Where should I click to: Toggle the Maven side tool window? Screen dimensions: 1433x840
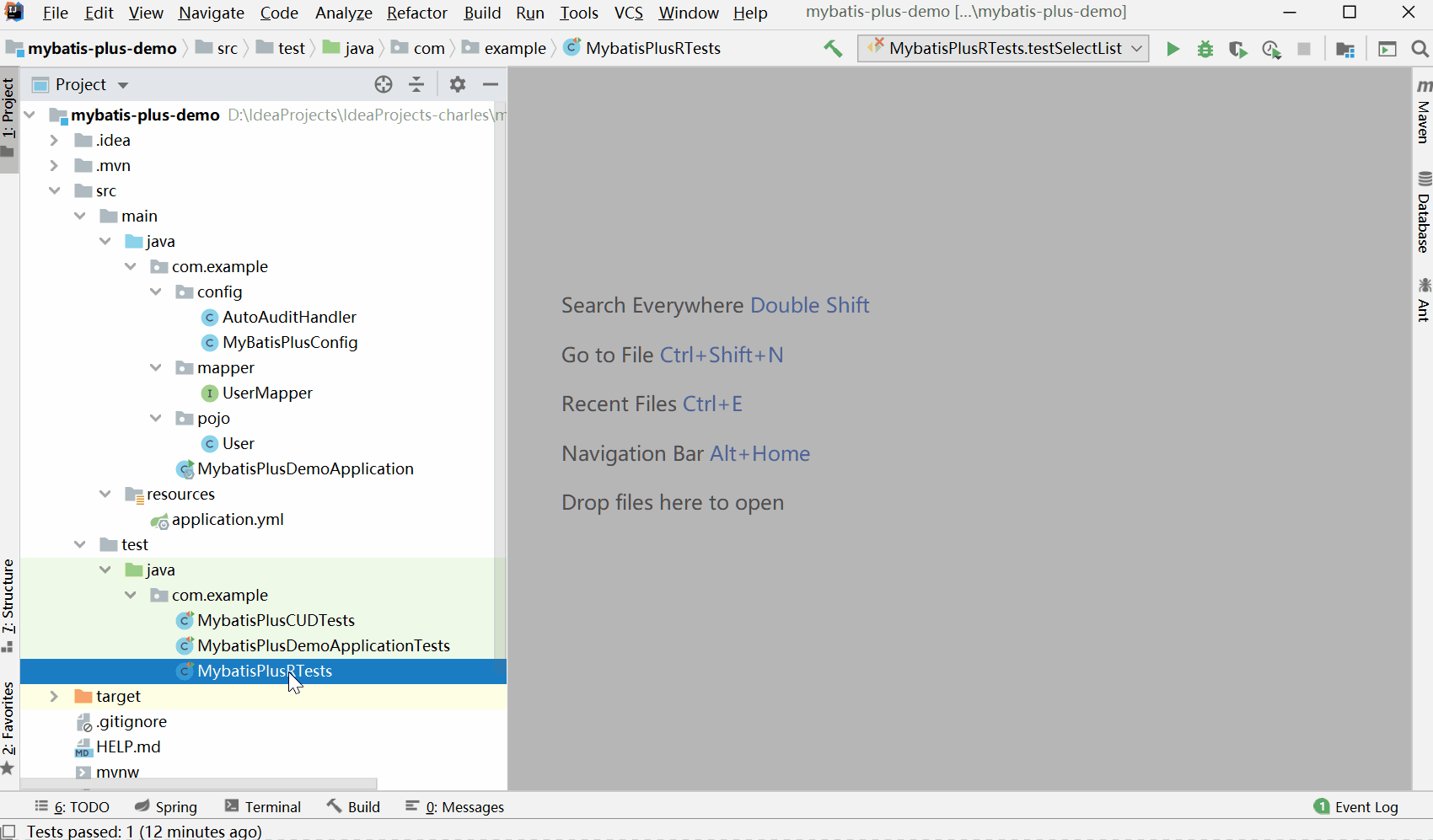1424,113
